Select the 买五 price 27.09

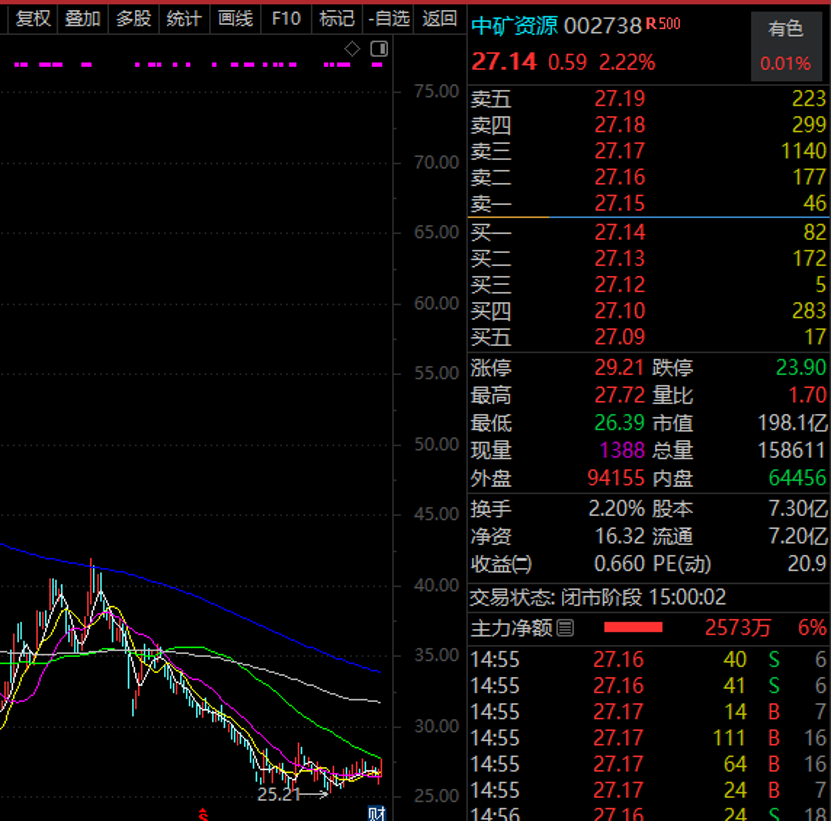619,337
